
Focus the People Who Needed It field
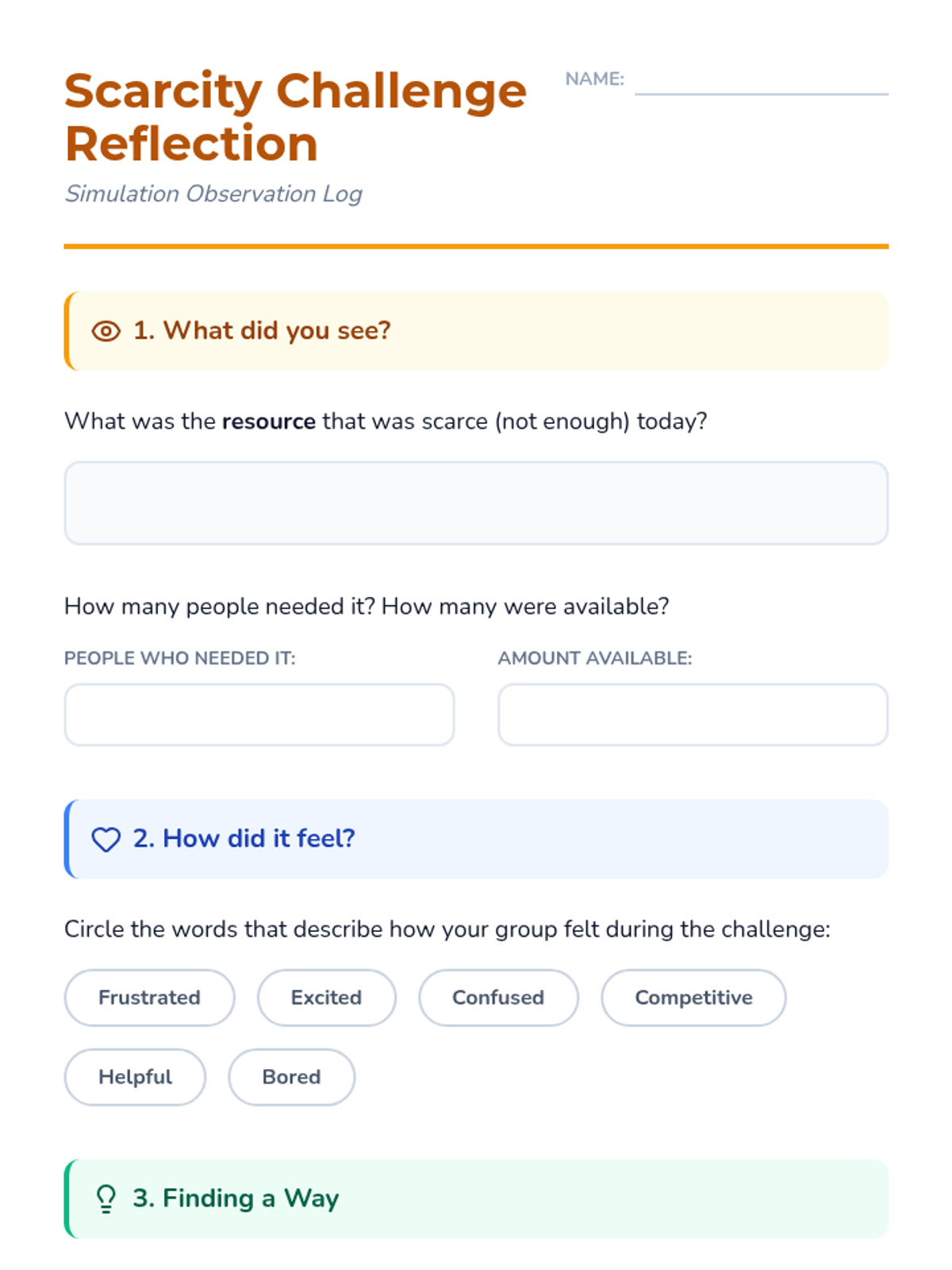[x=259, y=714]
